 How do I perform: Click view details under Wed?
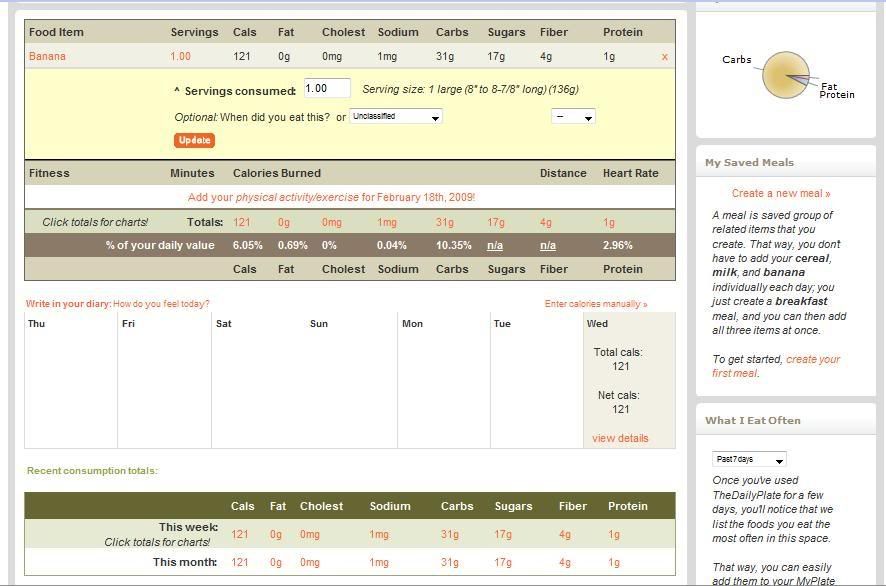620,438
